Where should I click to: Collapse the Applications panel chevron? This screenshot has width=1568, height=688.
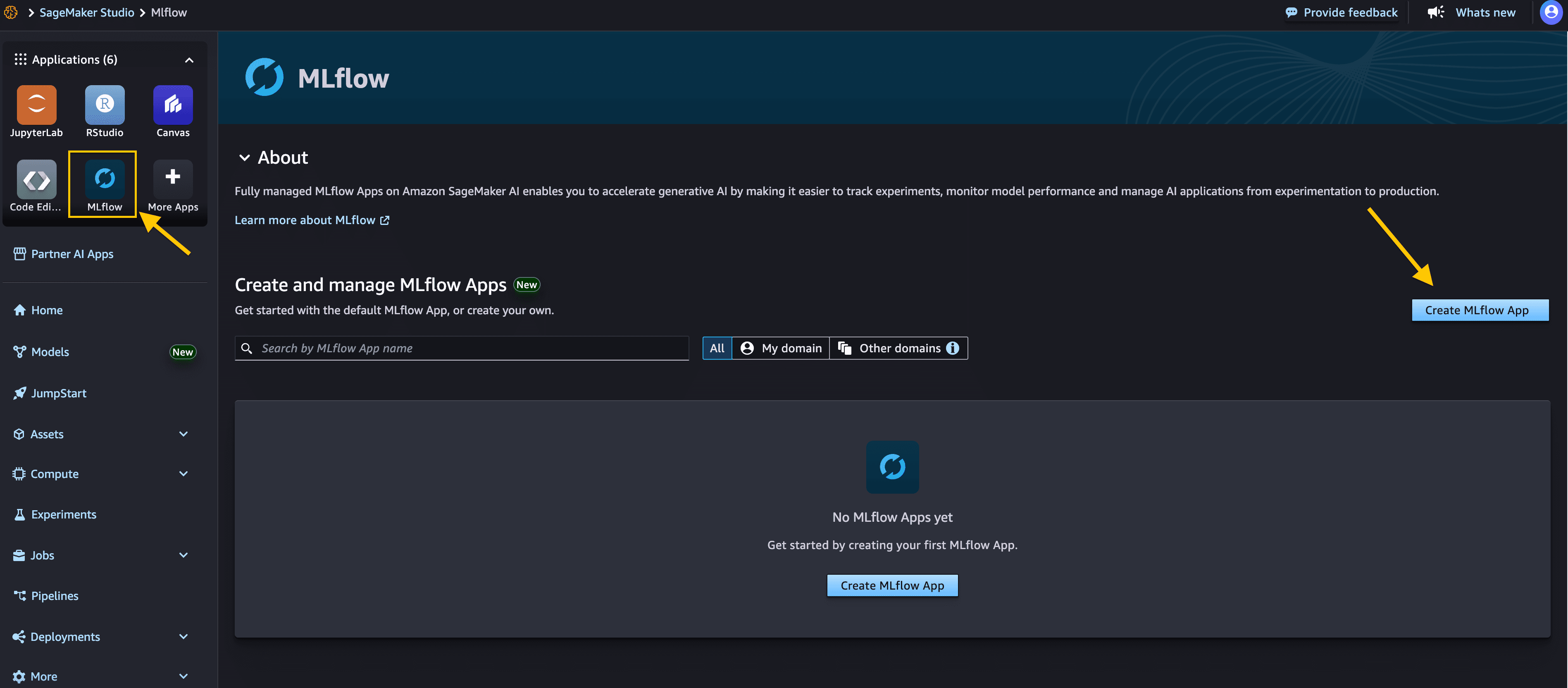189,60
